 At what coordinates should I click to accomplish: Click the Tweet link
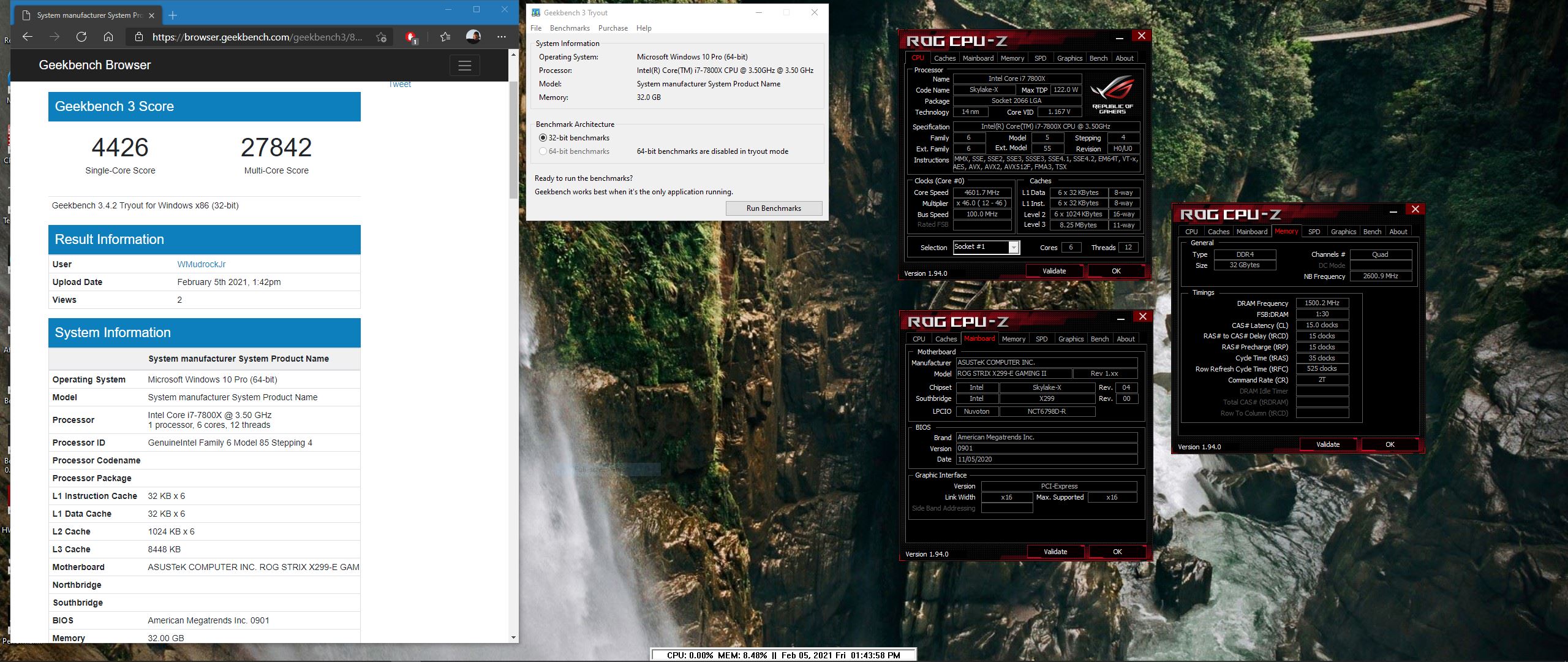[x=399, y=85]
